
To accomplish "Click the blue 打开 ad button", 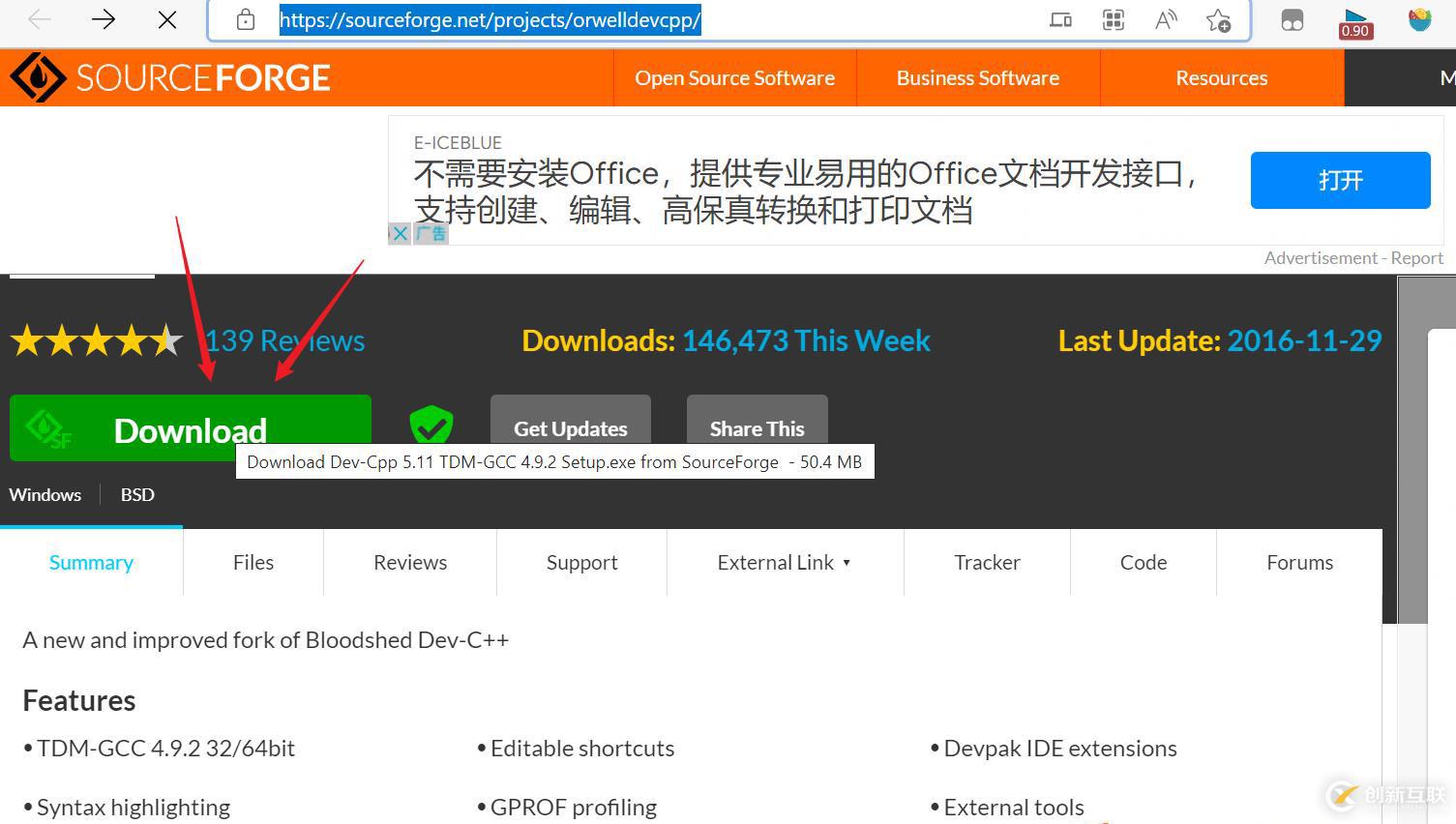I will pyautogui.click(x=1340, y=180).
